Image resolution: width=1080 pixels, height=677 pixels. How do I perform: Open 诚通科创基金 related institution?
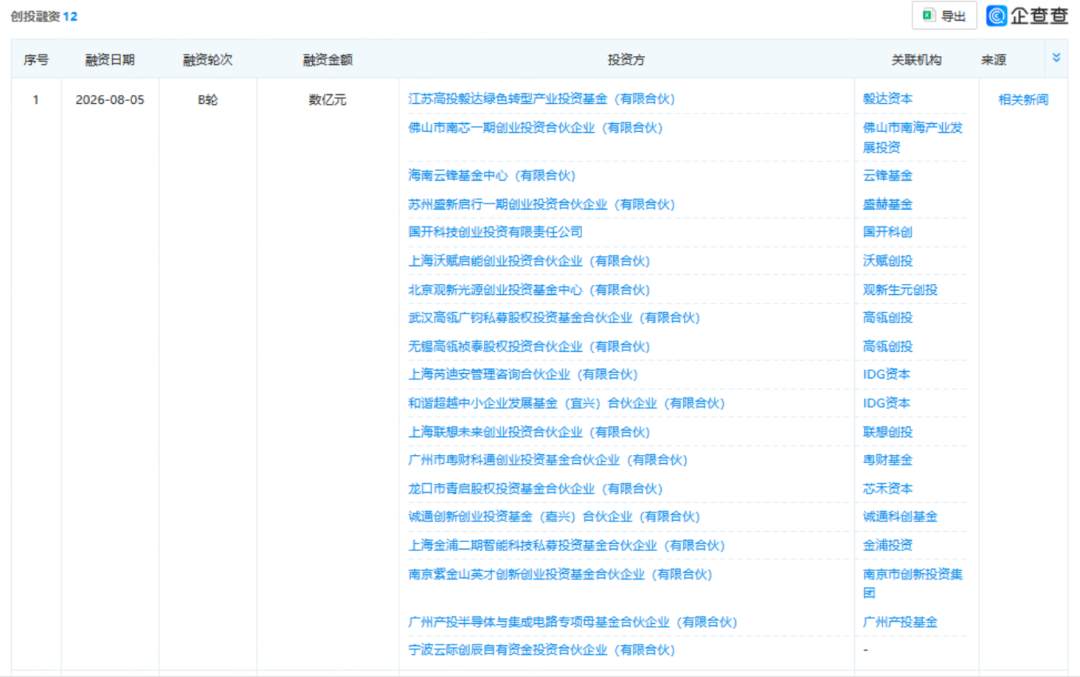(900, 517)
